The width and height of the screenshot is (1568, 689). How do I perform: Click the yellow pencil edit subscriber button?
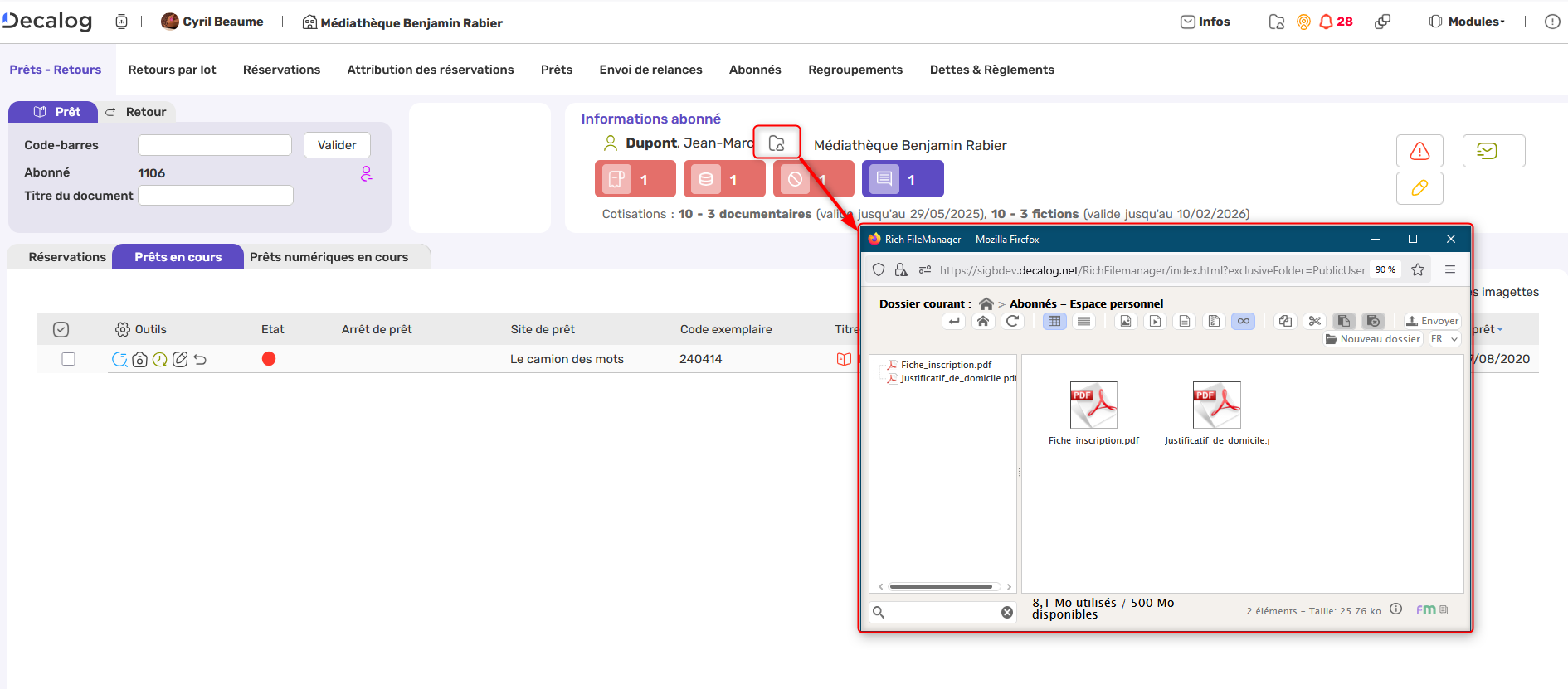pos(1419,188)
